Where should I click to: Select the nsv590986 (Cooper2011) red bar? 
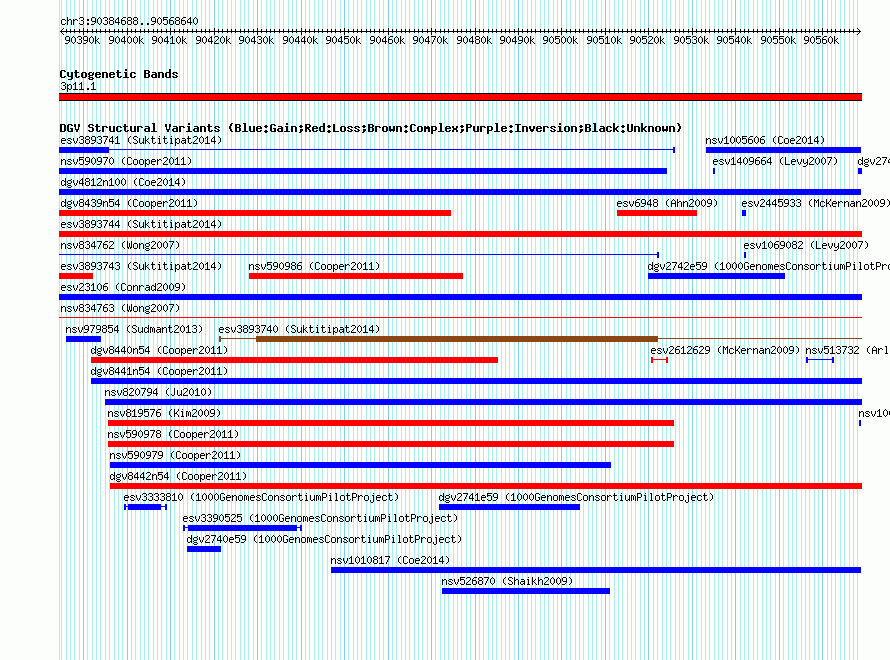[356, 276]
